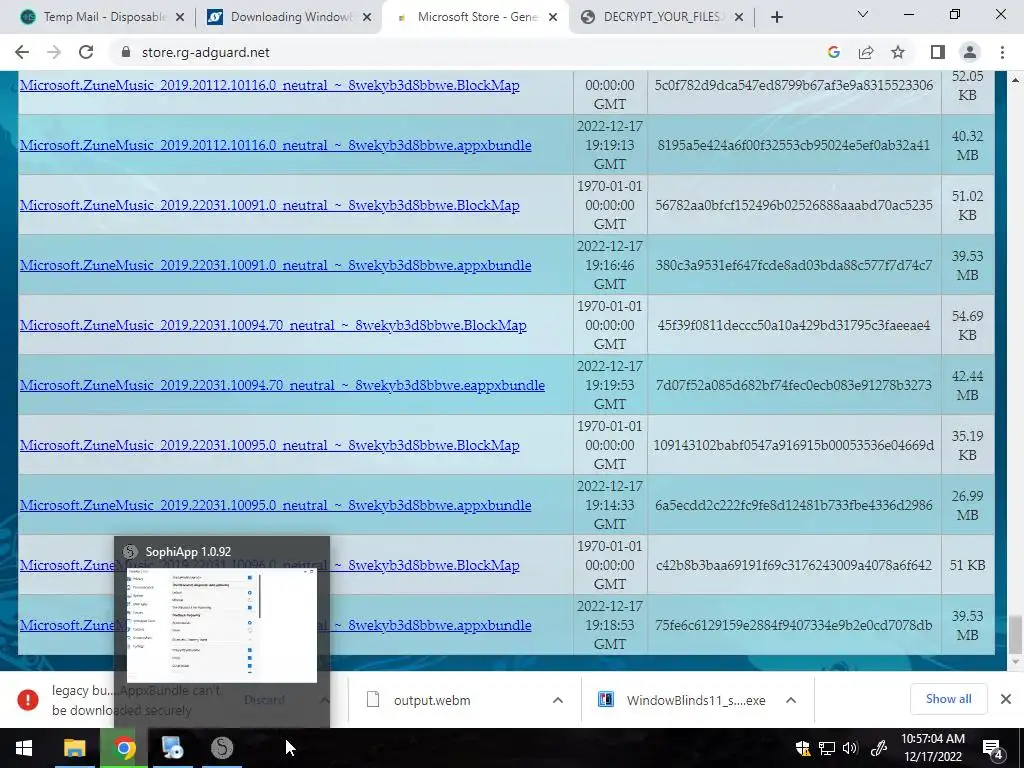
Task: Select hash 380c3a9531ef647fcde8ad03bda88c577f7d74c7
Action: tap(793, 265)
